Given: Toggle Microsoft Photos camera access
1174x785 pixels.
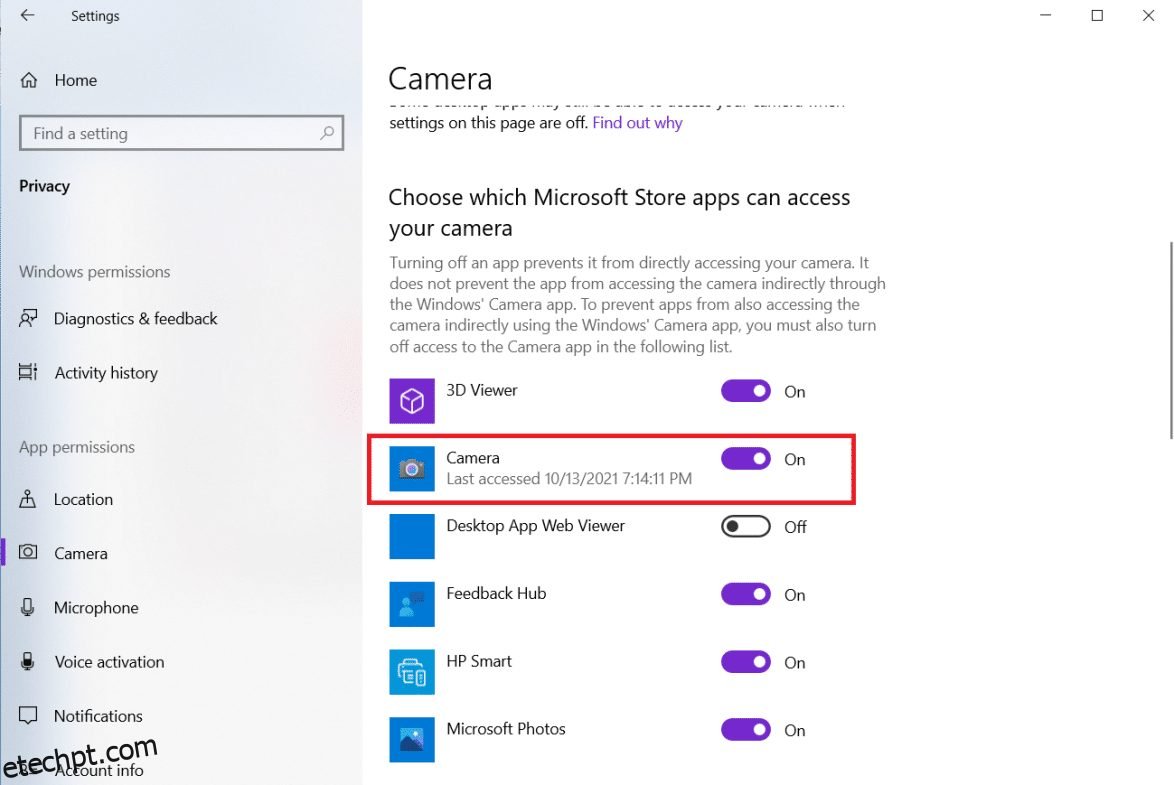Looking at the screenshot, I should [x=746, y=730].
